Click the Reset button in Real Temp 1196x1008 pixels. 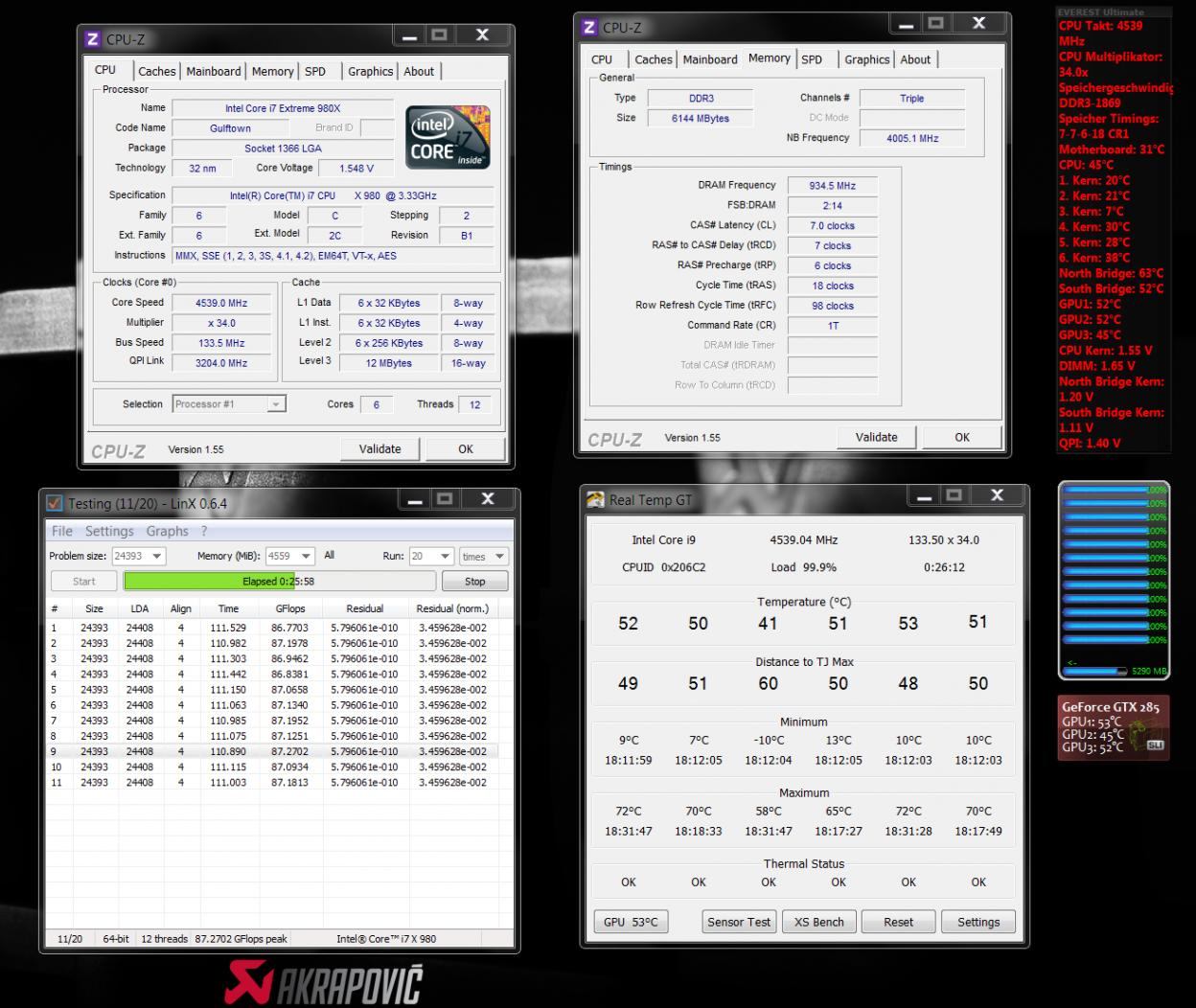[898, 922]
